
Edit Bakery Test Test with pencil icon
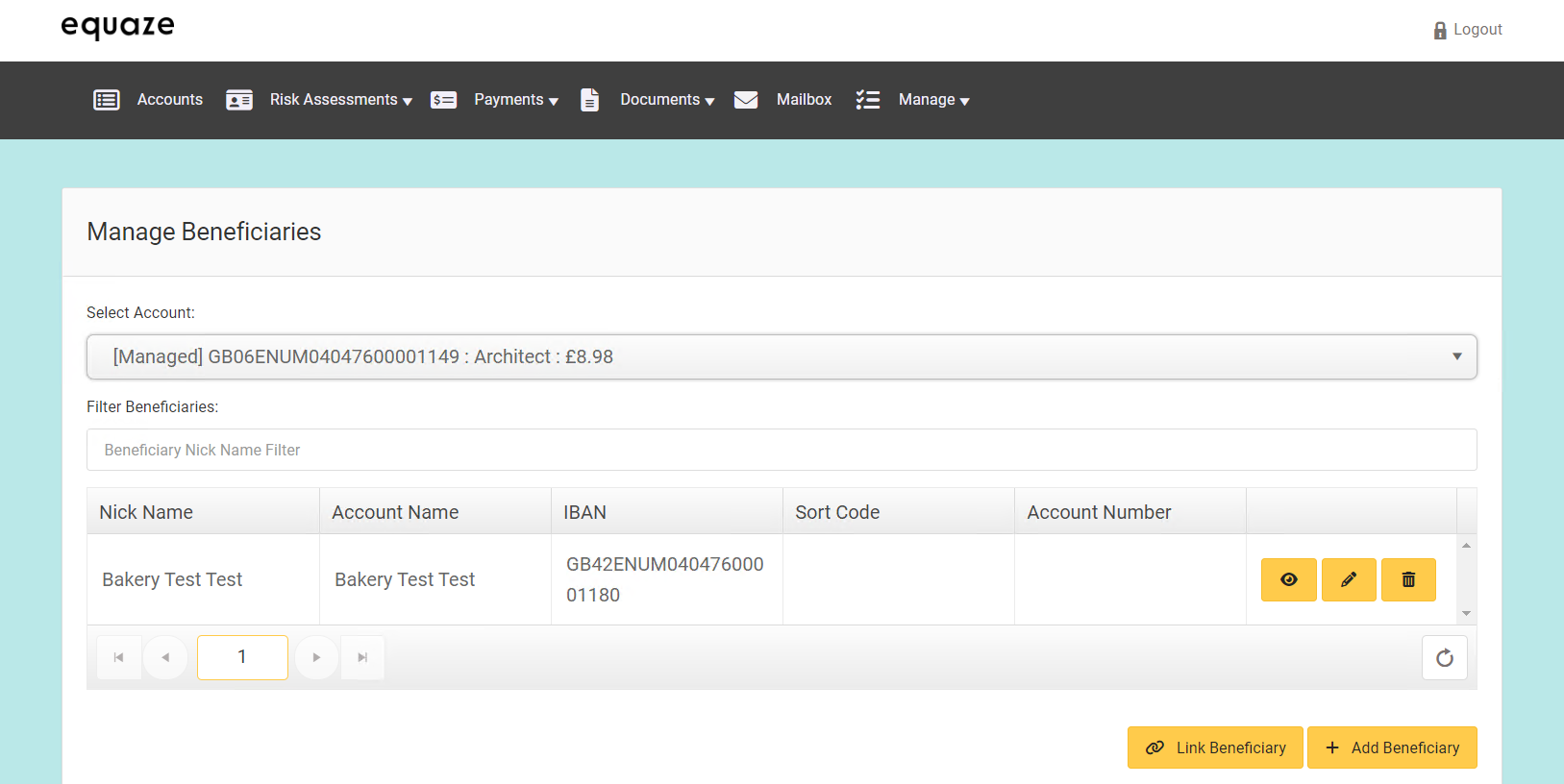[x=1349, y=579]
